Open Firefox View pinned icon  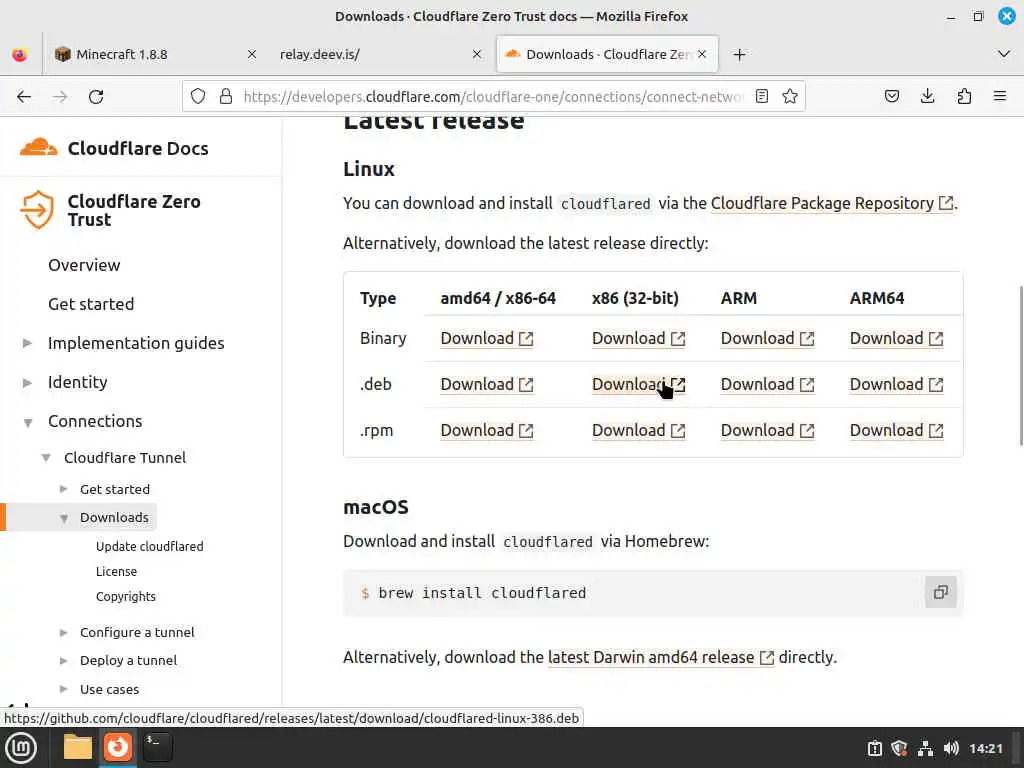[x=20, y=54]
